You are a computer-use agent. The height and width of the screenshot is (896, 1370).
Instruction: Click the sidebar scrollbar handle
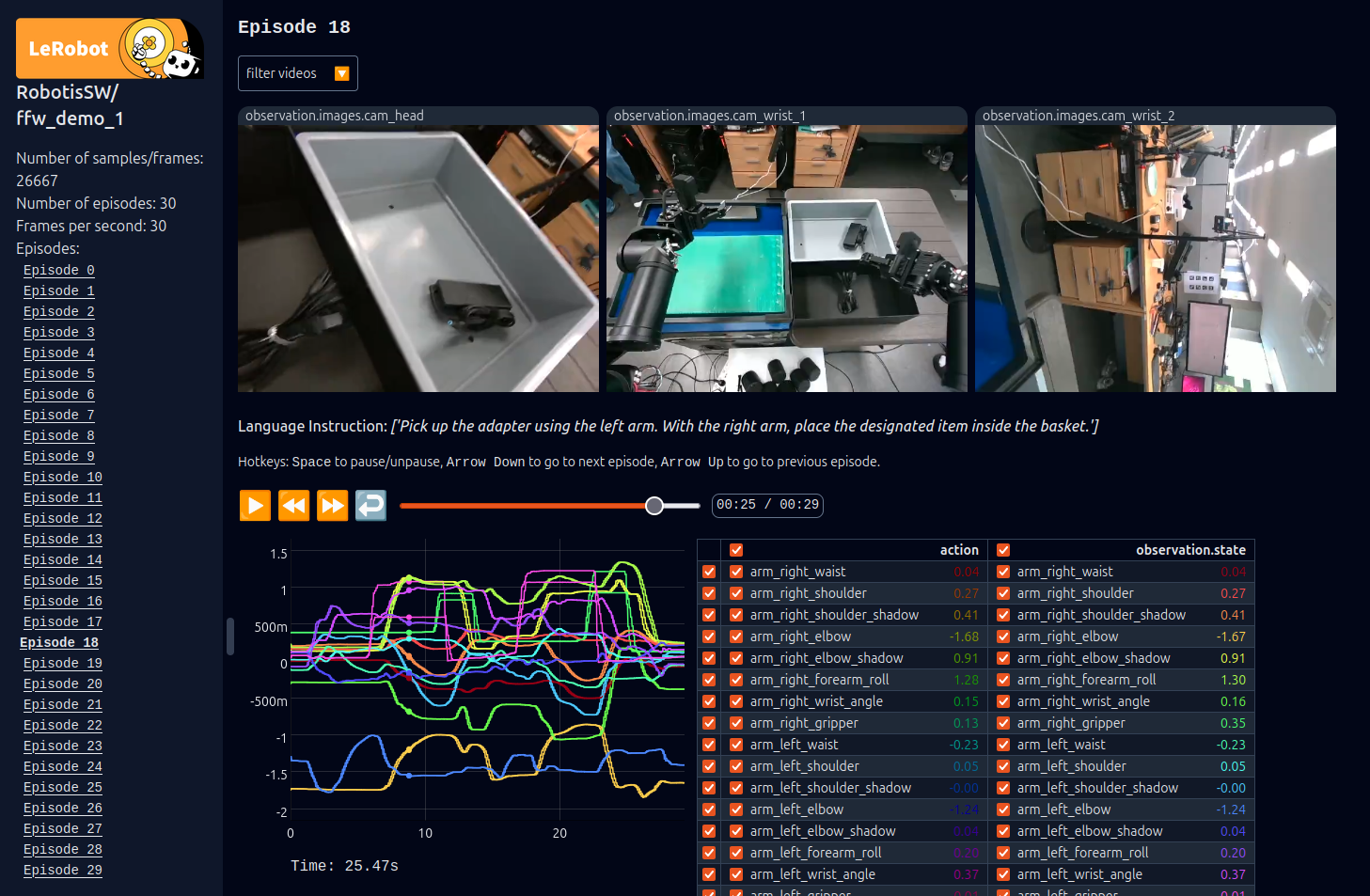tap(230, 637)
